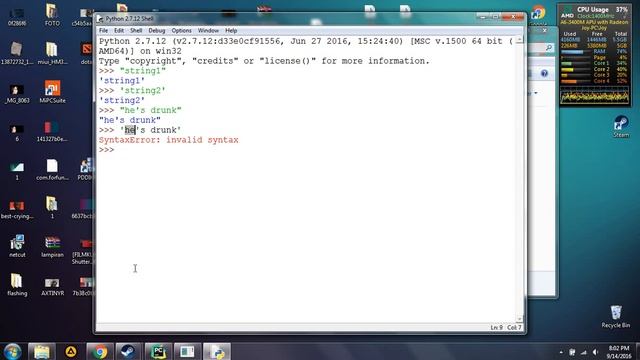Select the 141327b0e desktop file

coord(52,131)
